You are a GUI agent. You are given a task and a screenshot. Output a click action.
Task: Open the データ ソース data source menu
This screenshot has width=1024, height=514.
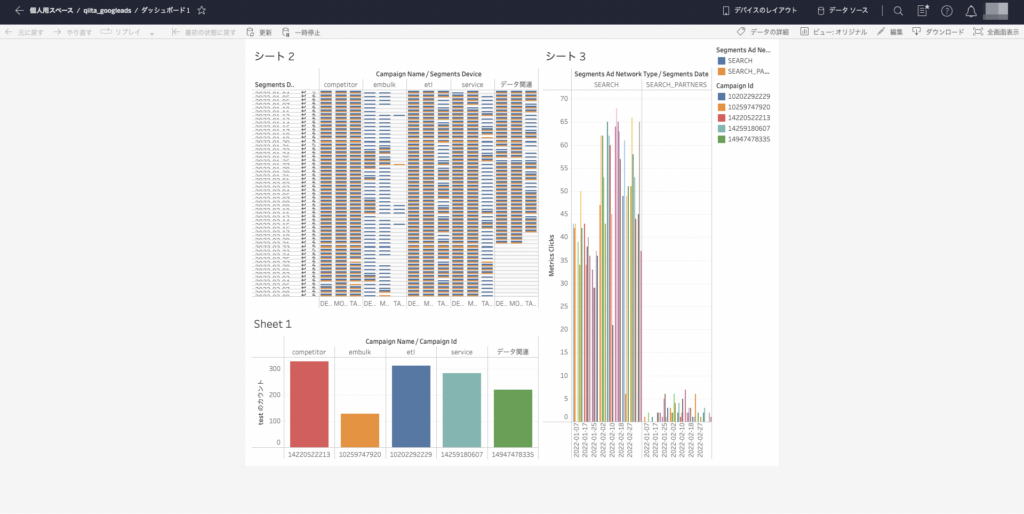(x=843, y=10)
